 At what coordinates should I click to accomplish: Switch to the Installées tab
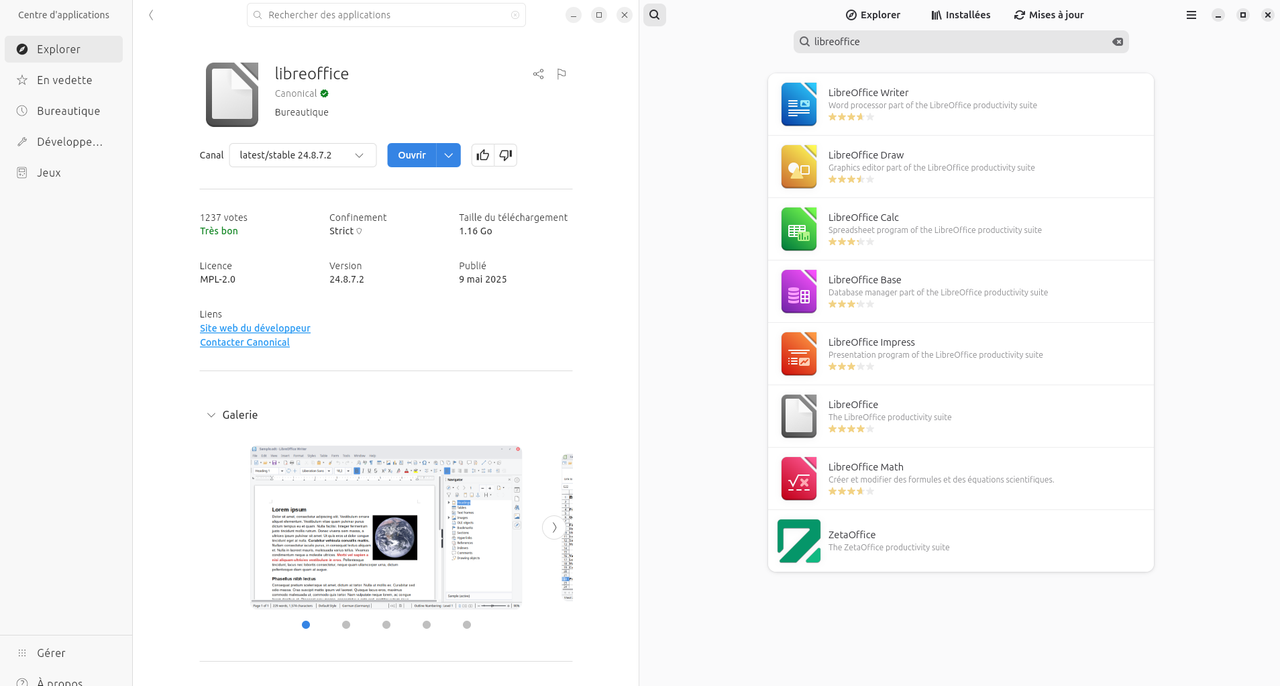tap(960, 15)
